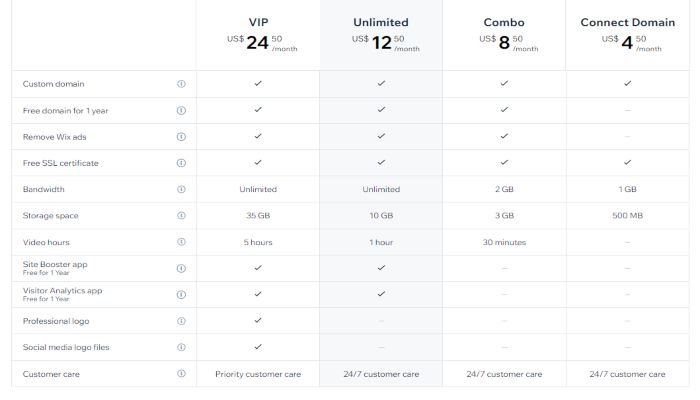Click the Priority customer care cell
Screen dimensions: 700x400
click(x=258, y=374)
